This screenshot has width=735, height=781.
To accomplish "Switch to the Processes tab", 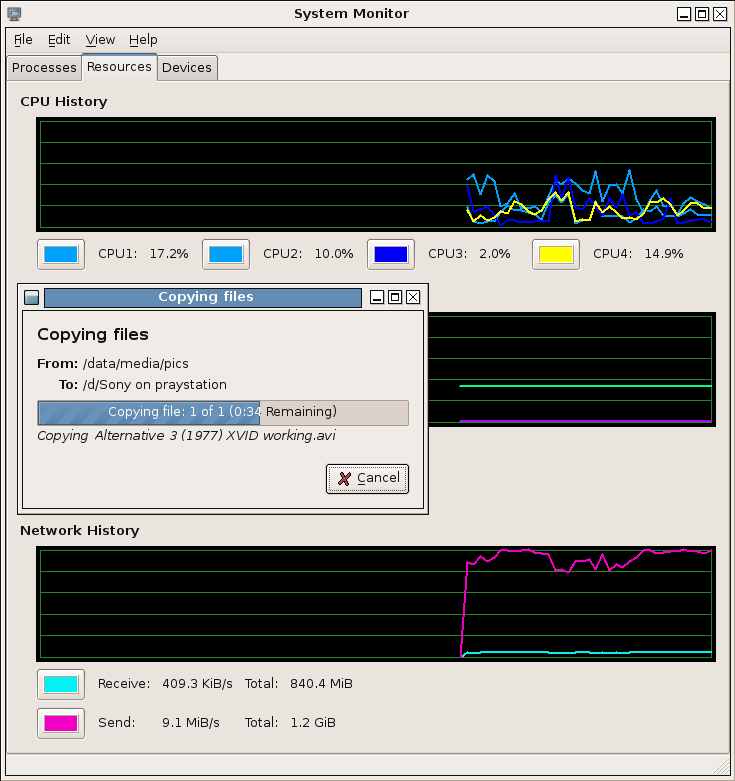I will [x=44, y=68].
